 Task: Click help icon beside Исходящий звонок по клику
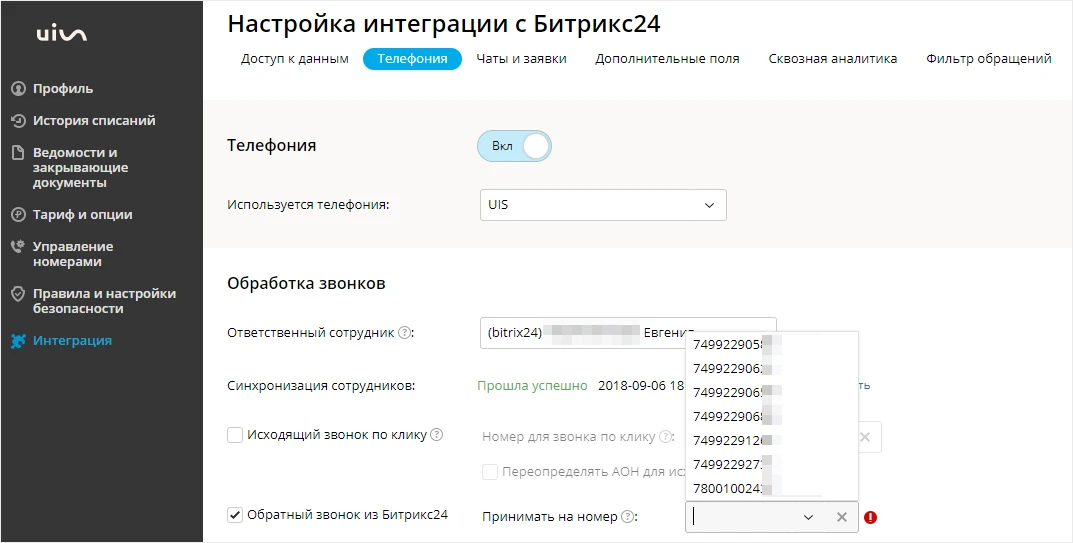point(437,435)
